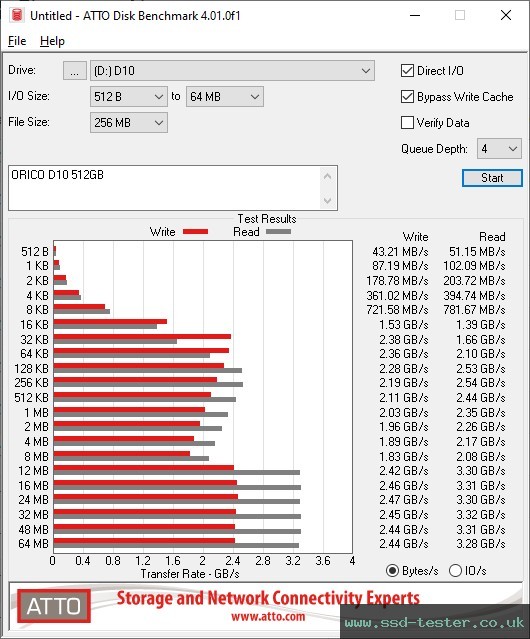
Task: Enable the Verify Data checkbox
Action: tap(407, 123)
